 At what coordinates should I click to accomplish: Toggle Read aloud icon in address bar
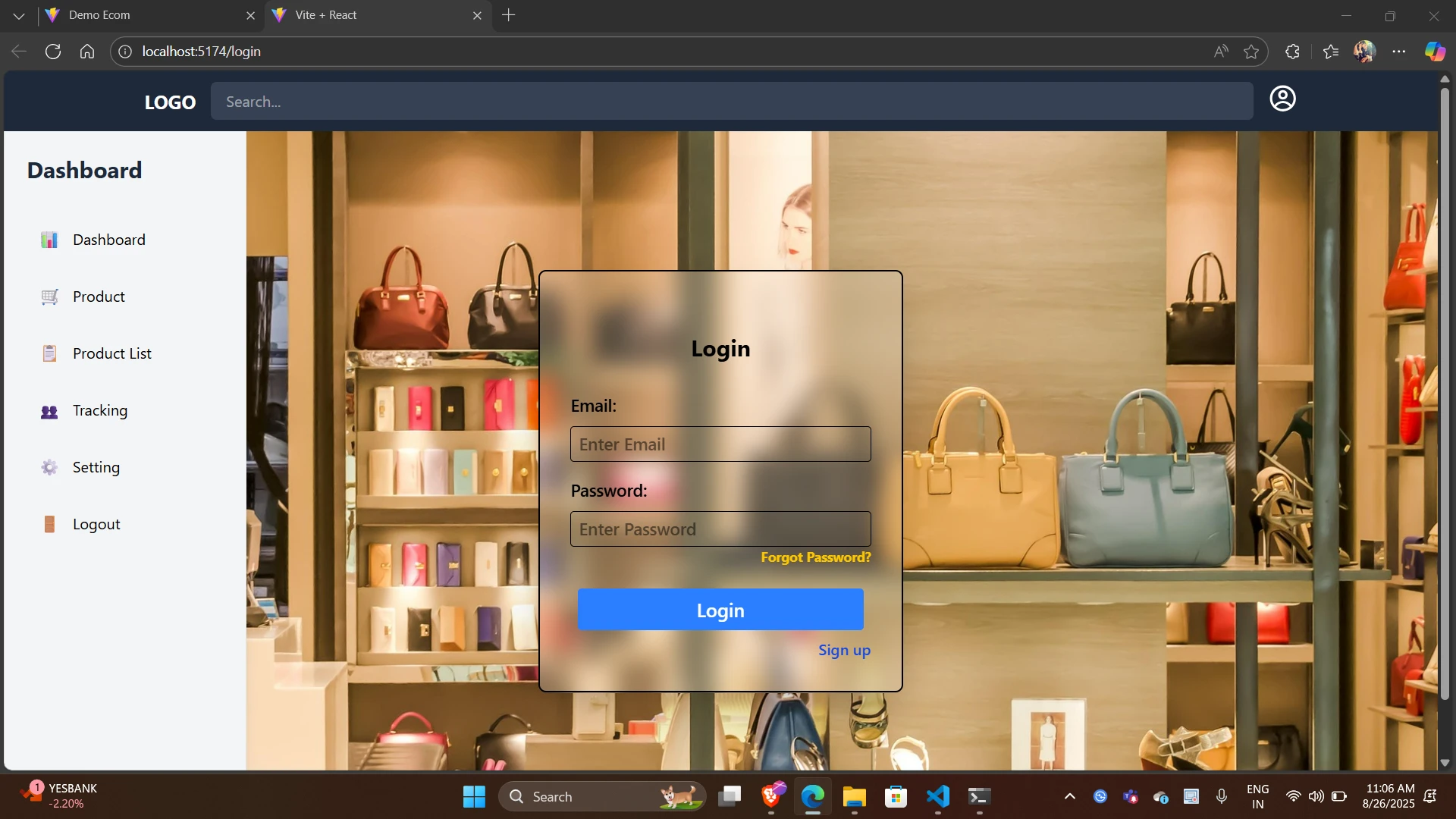coord(1221,52)
